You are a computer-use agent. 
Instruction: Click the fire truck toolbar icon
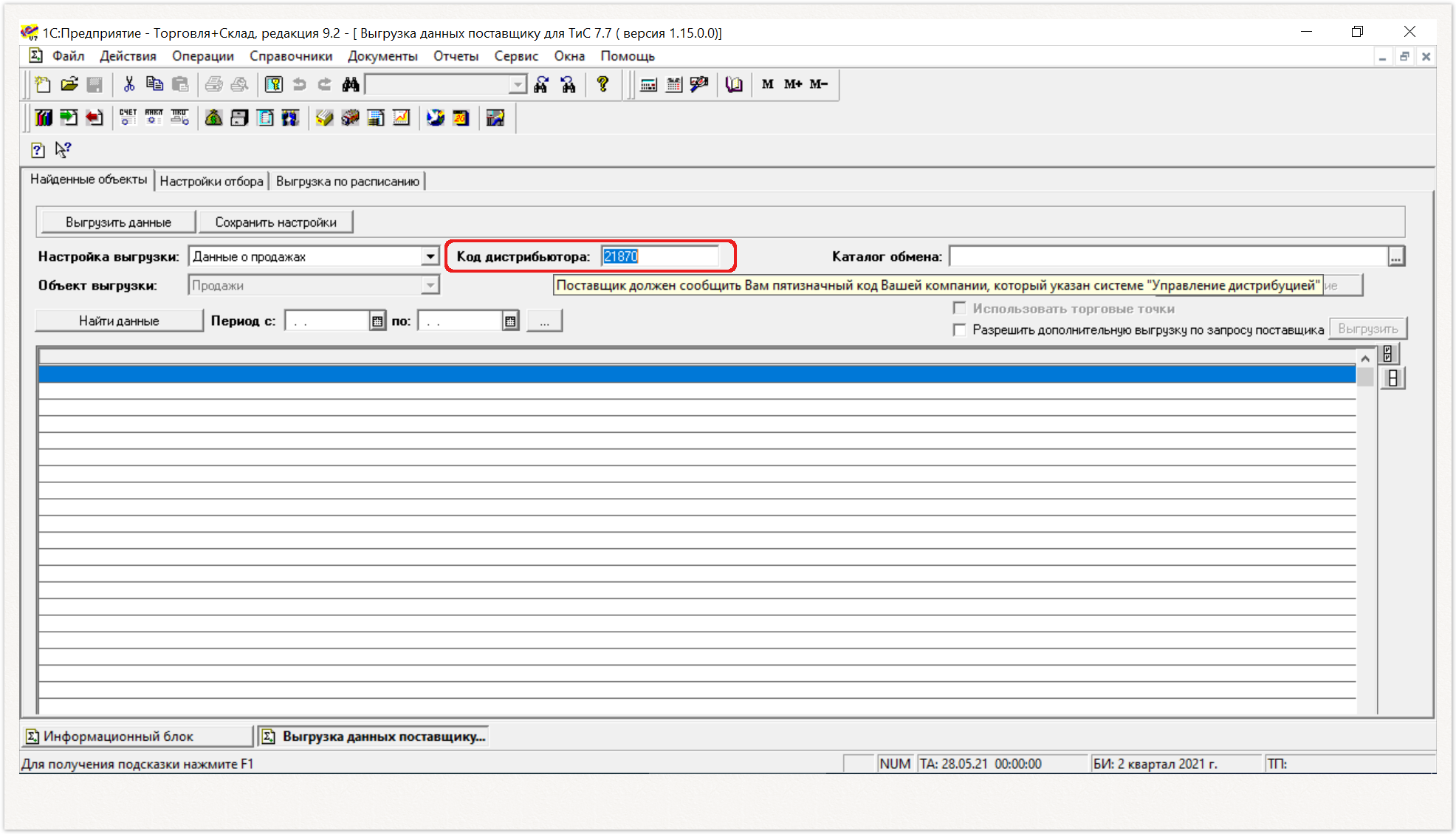coord(351,118)
